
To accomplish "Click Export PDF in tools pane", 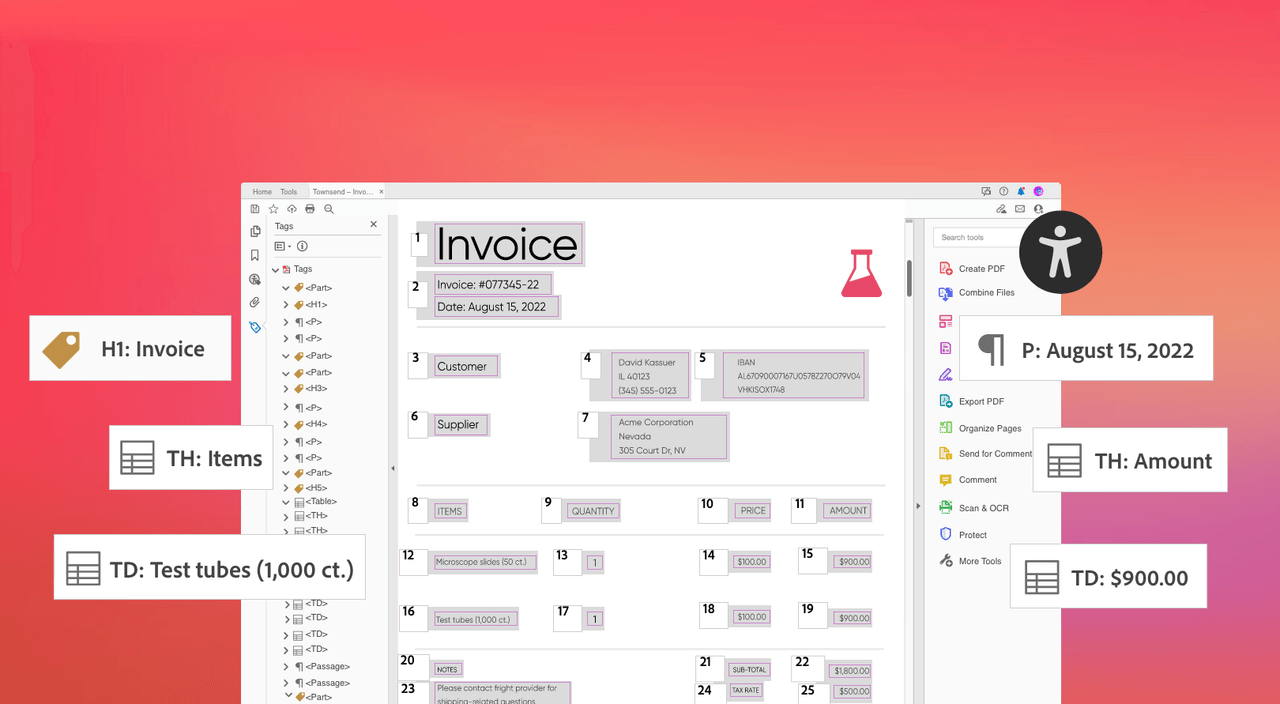I will click(980, 401).
